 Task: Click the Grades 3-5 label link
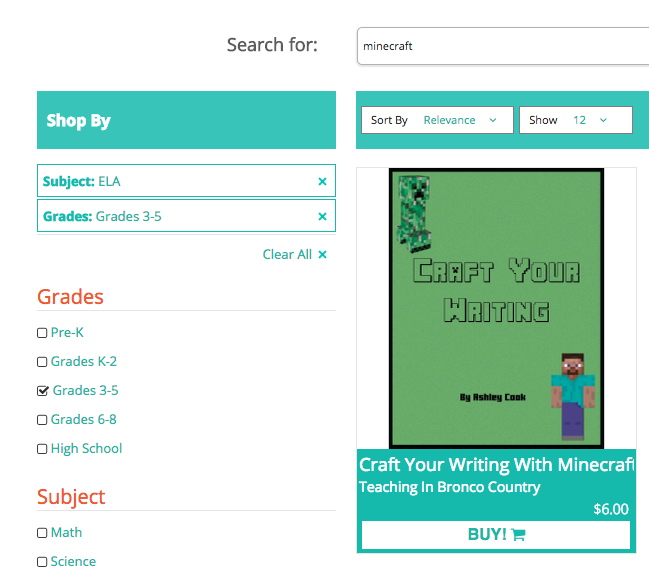(x=86, y=391)
